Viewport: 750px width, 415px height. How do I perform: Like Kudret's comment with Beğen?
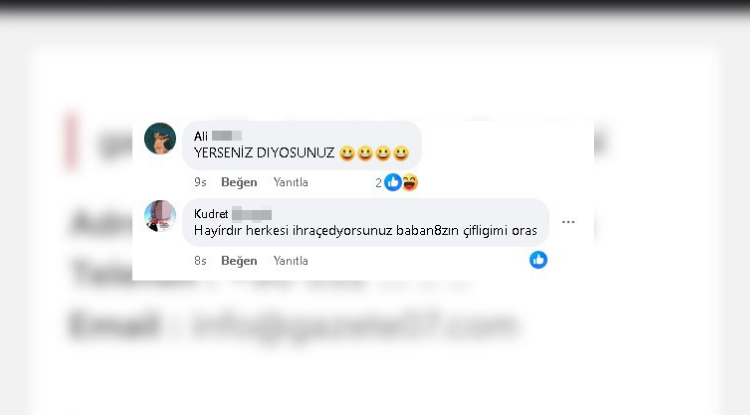[239, 261]
